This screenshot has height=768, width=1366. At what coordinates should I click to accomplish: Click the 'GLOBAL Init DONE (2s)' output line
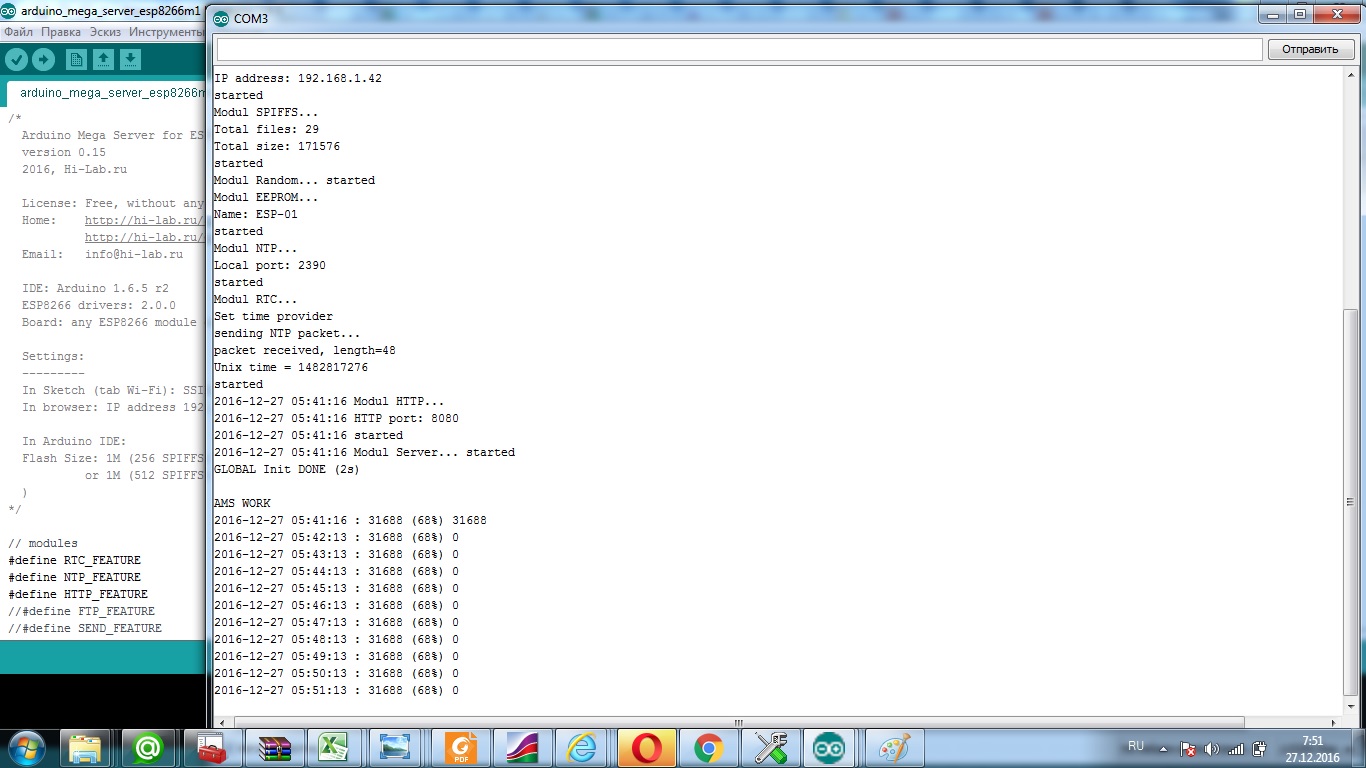click(x=287, y=469)
